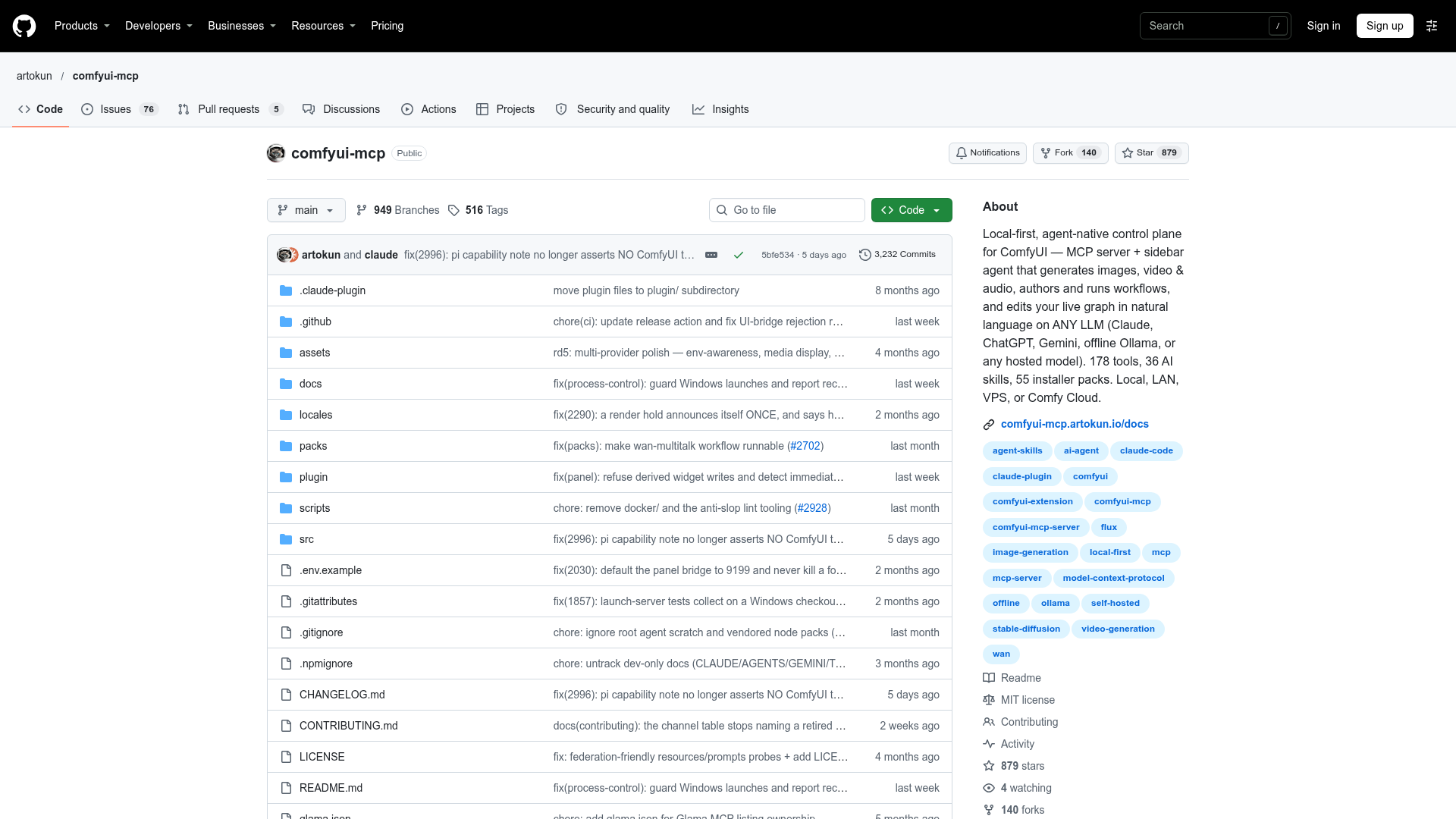The image size is (1456, 819).
Task: Expand the green Code dropdown
Action: pos(912,210)
